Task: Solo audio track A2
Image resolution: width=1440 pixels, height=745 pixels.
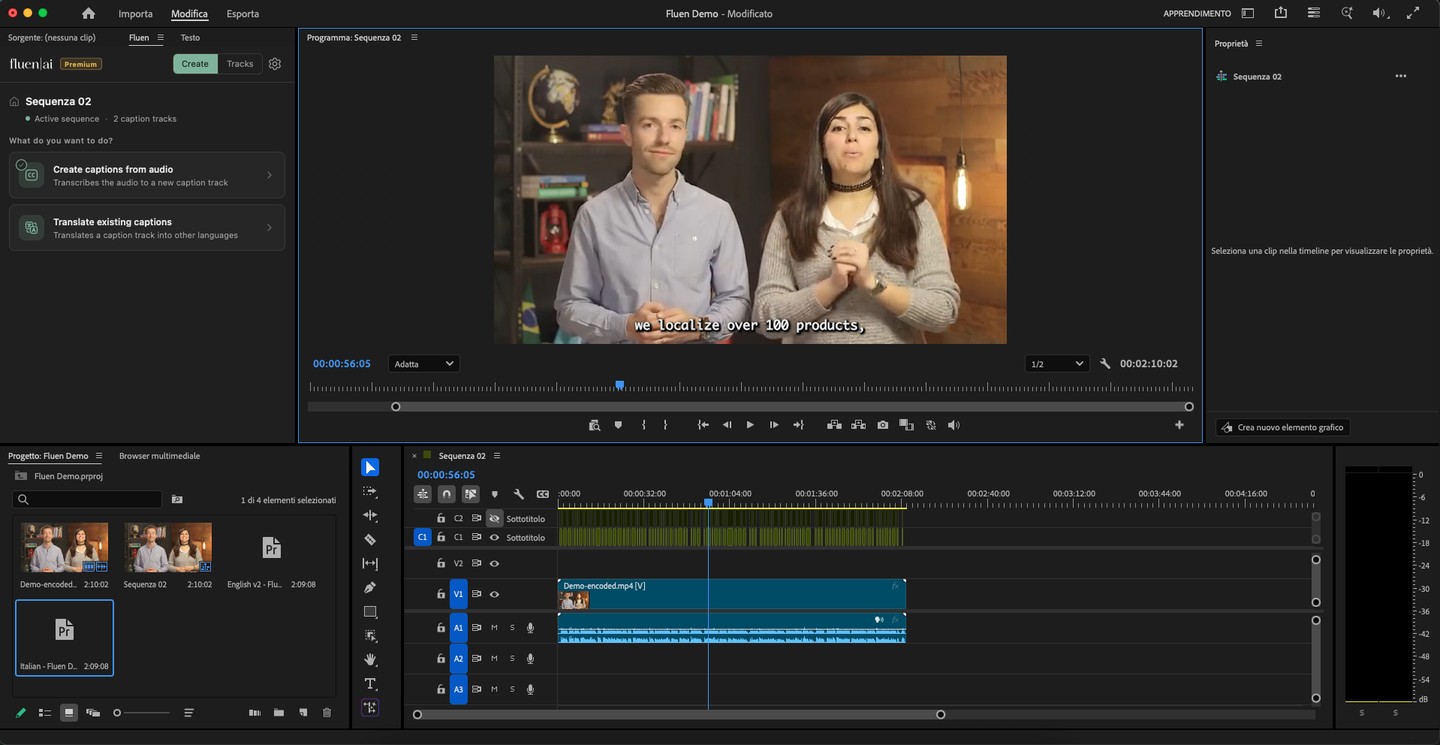Action: tap(512, 659)
